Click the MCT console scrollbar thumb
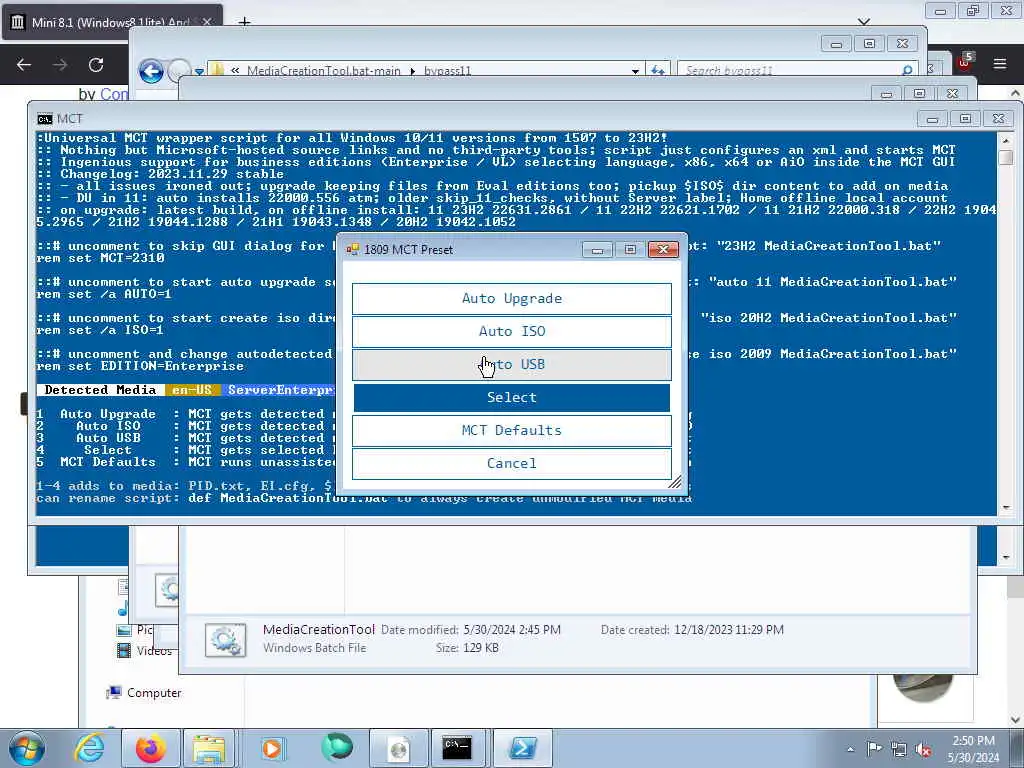Screen dimensions: 1024x768 pos(1006,157)
